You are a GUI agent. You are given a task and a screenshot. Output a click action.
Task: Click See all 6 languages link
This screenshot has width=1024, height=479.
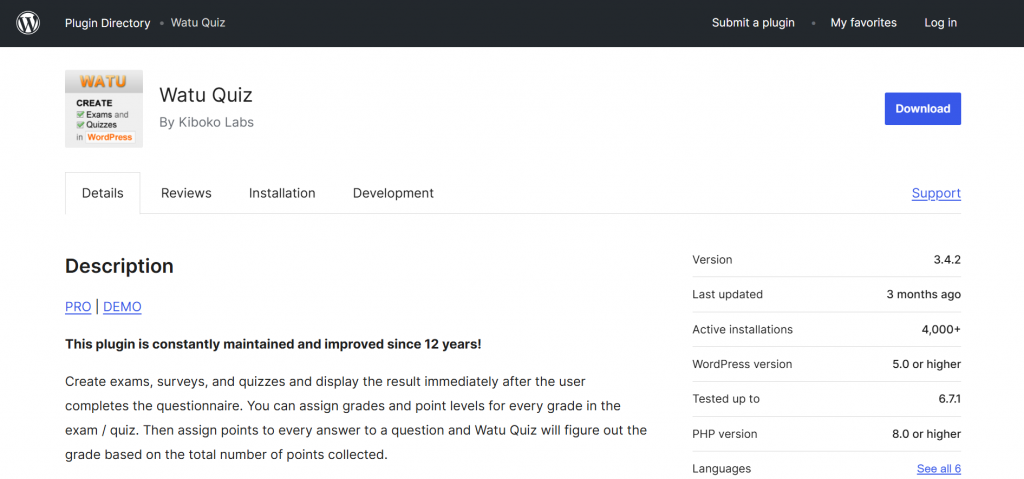coord(938,469)
